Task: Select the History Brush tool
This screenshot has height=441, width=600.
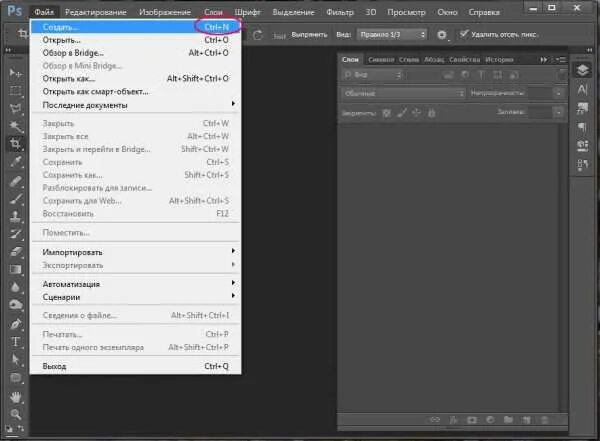Action: (16, 234)
